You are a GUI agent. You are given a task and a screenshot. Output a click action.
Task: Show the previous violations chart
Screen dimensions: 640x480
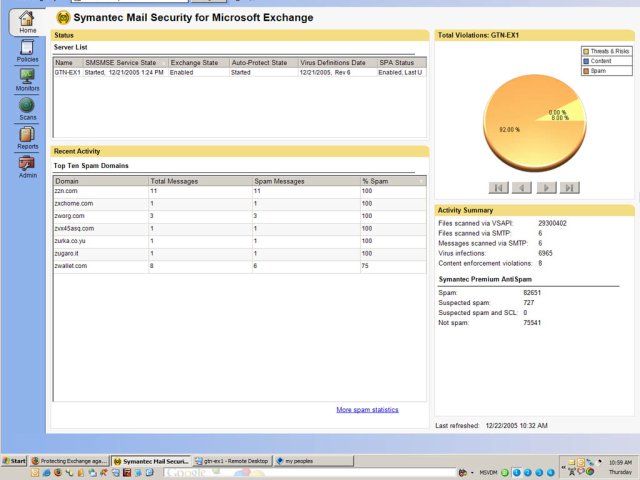(x=522, y=187)
